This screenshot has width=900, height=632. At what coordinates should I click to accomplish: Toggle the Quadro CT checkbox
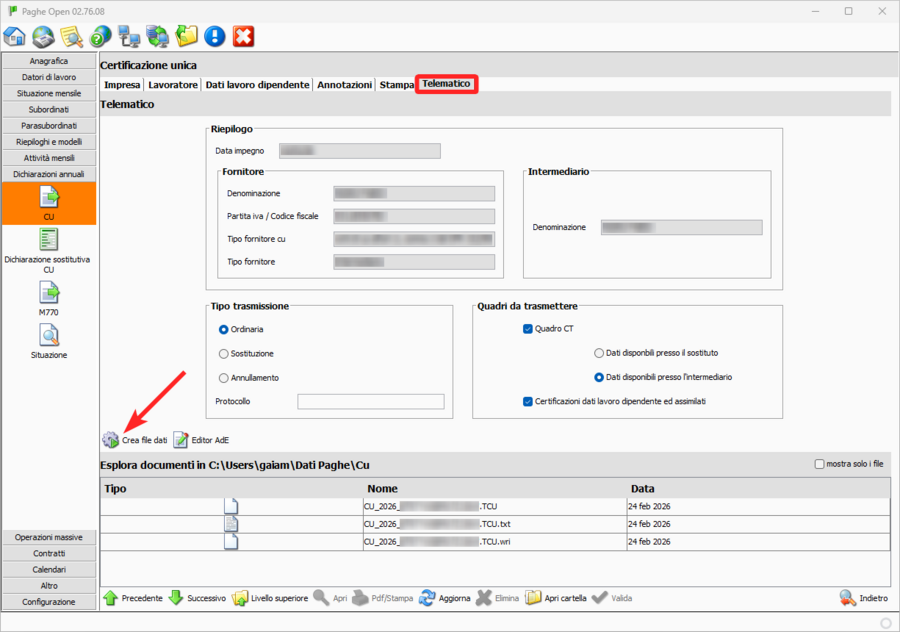tap(528, 328)
